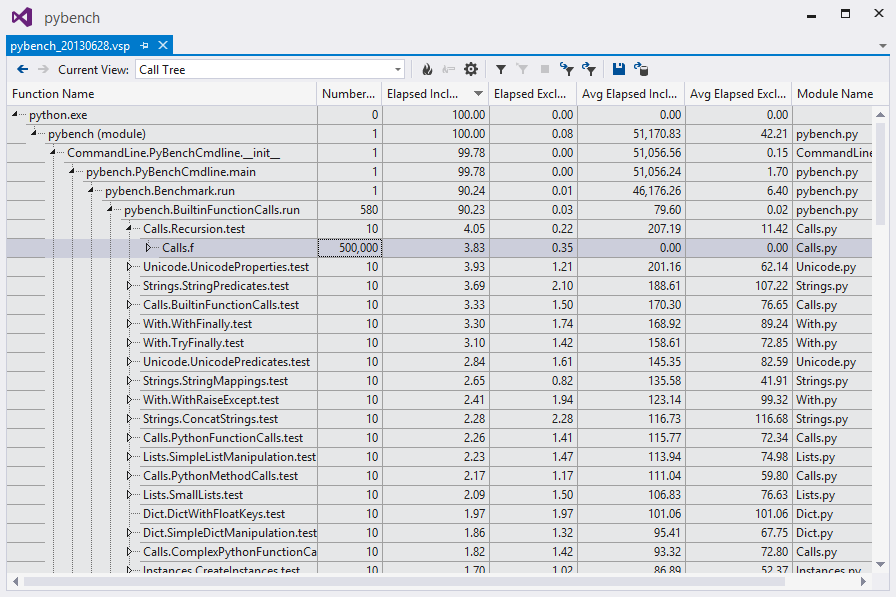This screenshot has width=896, height=597.
Task: Expand Strings.StringPredicates.test node
Action: click(129, 286)
